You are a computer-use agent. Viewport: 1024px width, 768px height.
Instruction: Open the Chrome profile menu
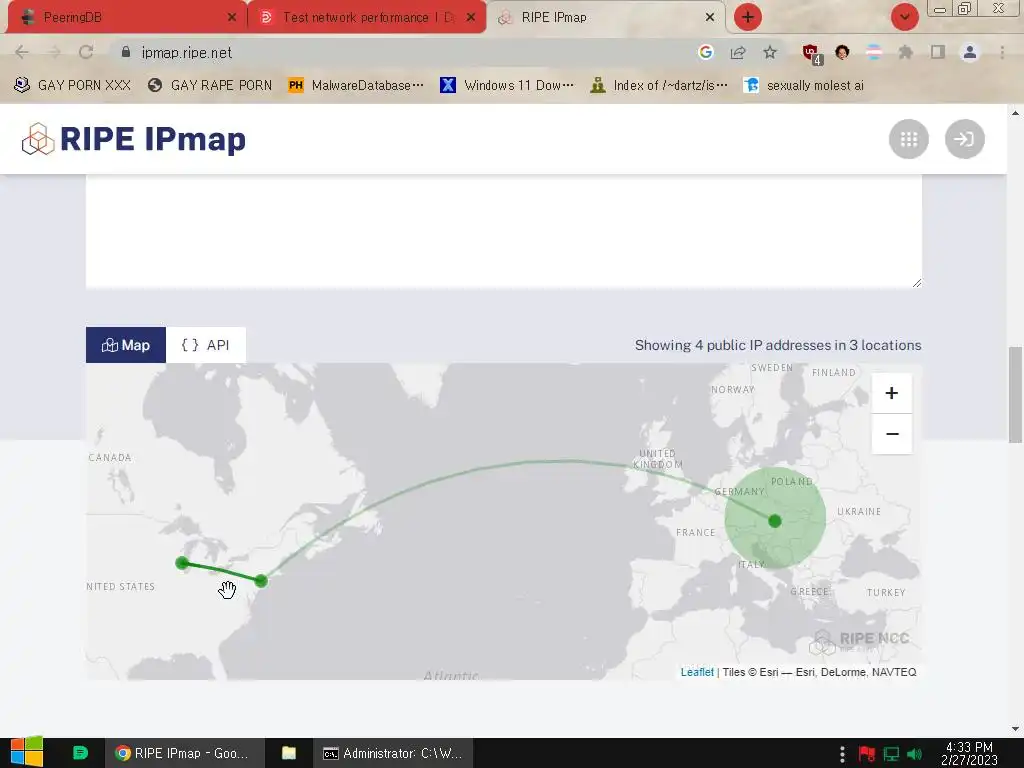(970, 52)
